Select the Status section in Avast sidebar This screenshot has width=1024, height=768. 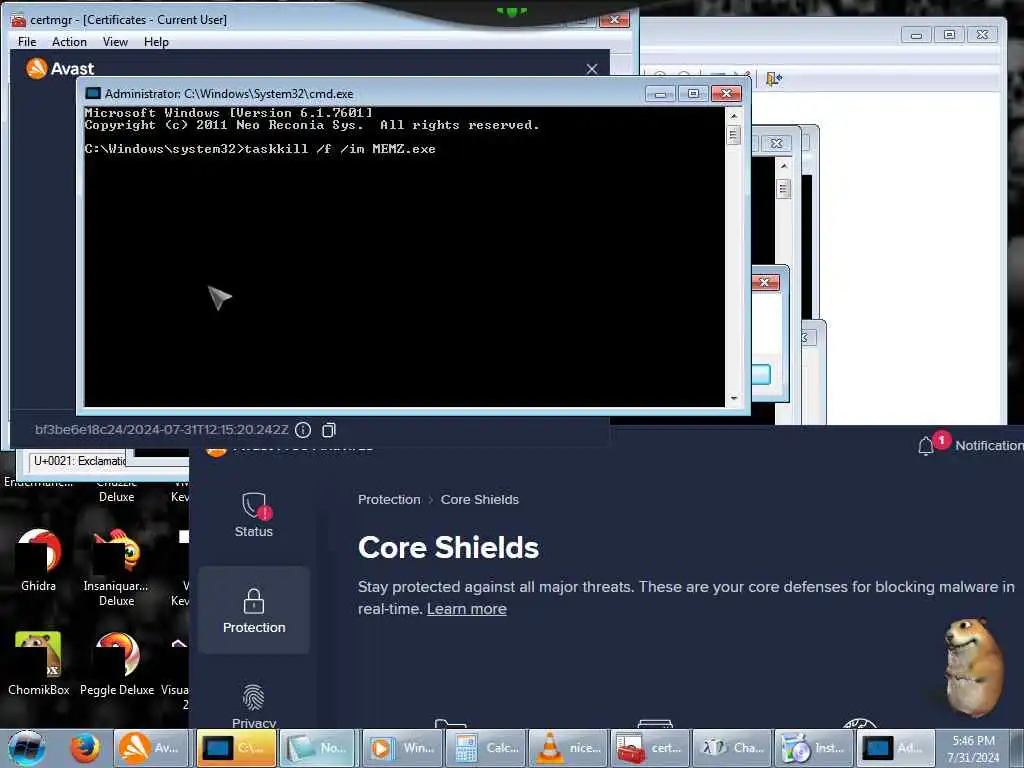point(254,515)
